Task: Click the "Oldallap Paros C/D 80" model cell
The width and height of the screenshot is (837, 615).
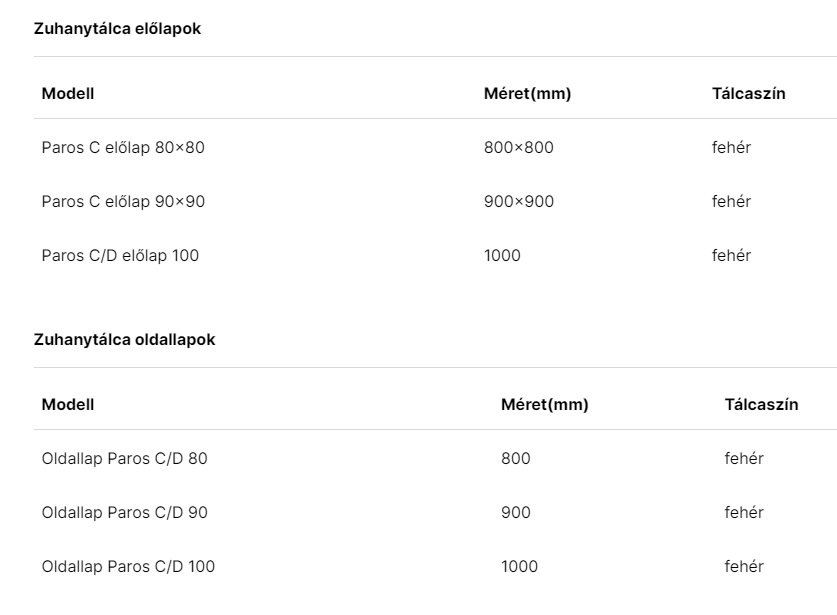Action: [x=125, y=459]
